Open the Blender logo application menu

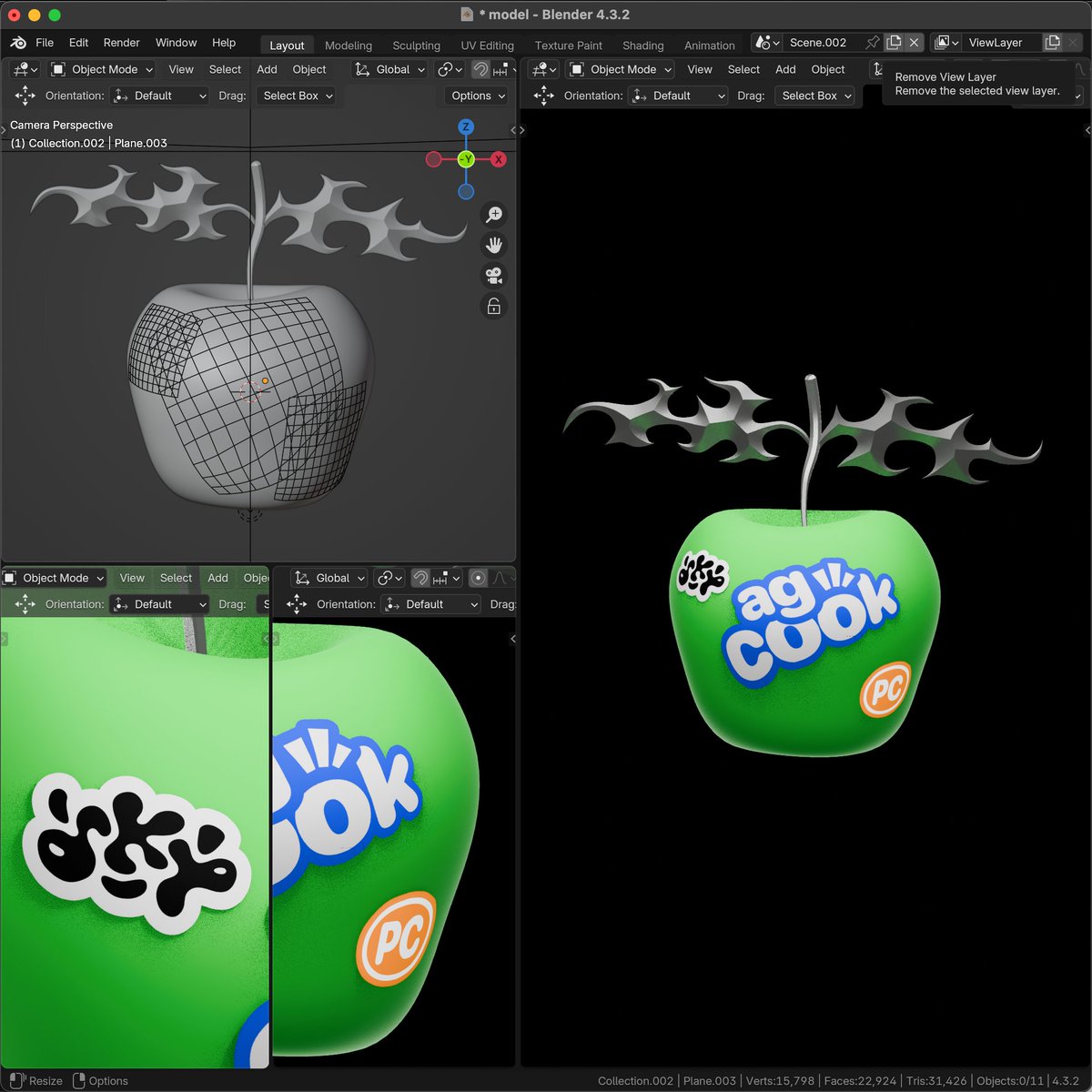pyautogui.click(x=18, y=43)
